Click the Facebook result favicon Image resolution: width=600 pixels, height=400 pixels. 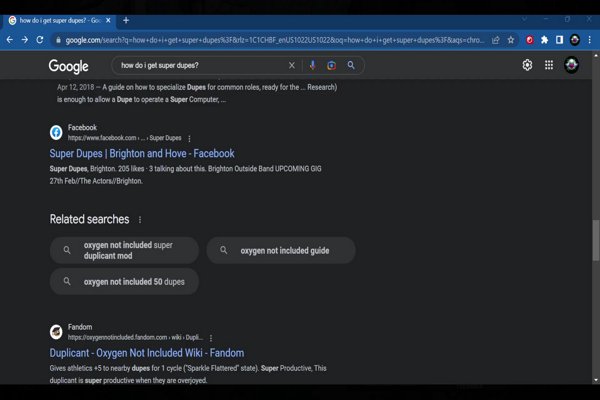[56, 132]
